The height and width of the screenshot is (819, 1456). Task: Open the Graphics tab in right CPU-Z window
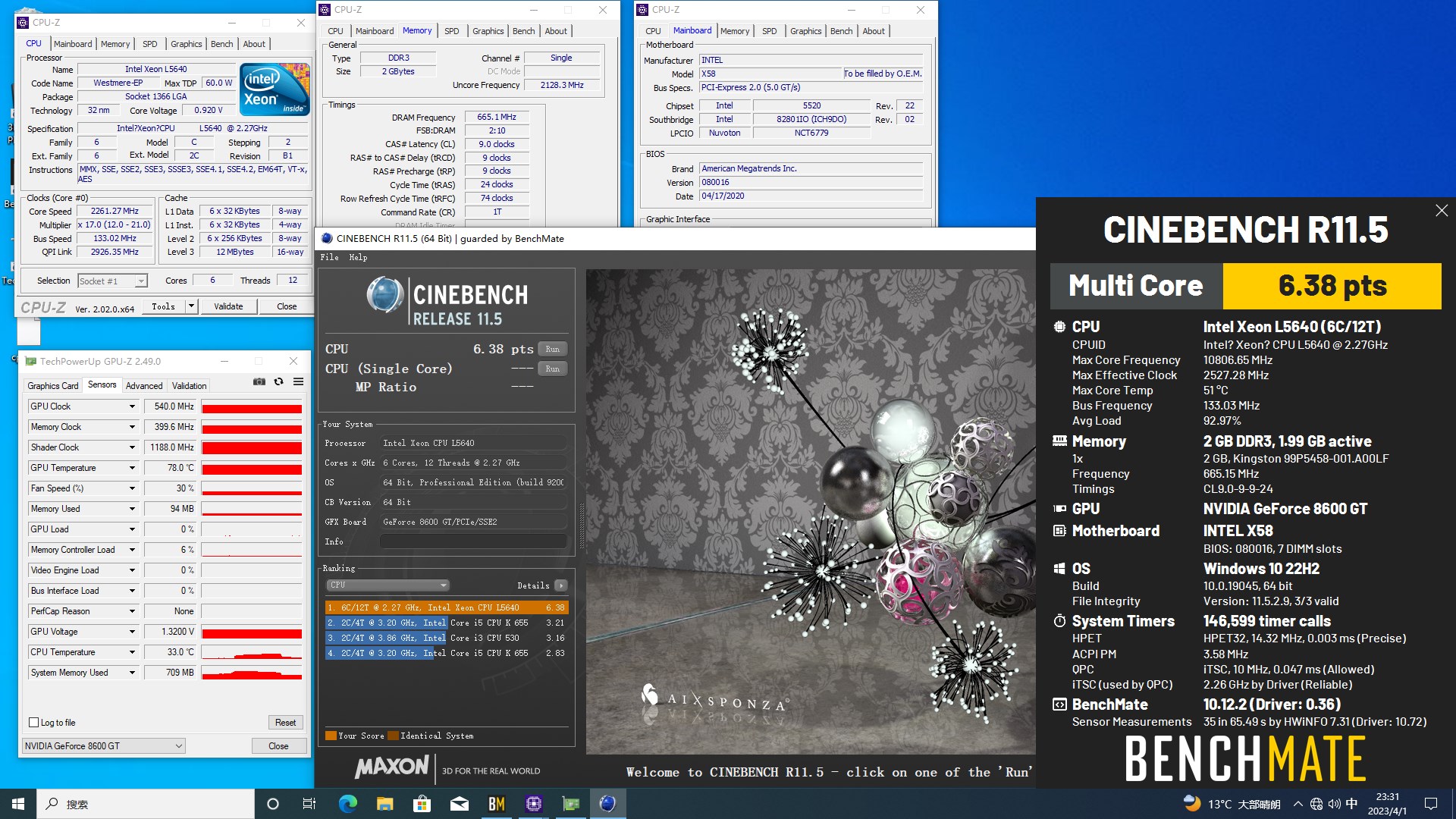pyautogui.click(x=805, y=31)
